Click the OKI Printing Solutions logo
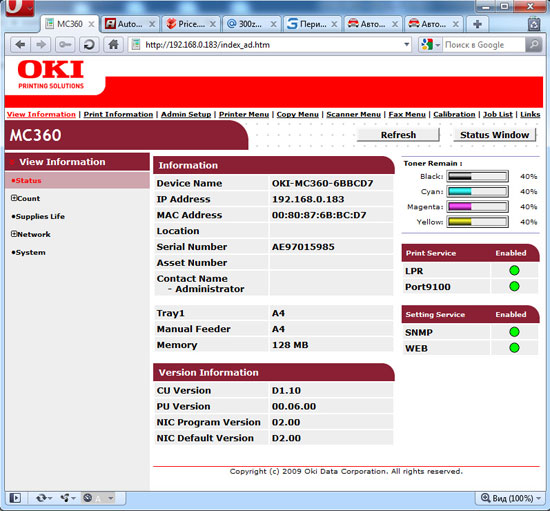 click(51, 75)
